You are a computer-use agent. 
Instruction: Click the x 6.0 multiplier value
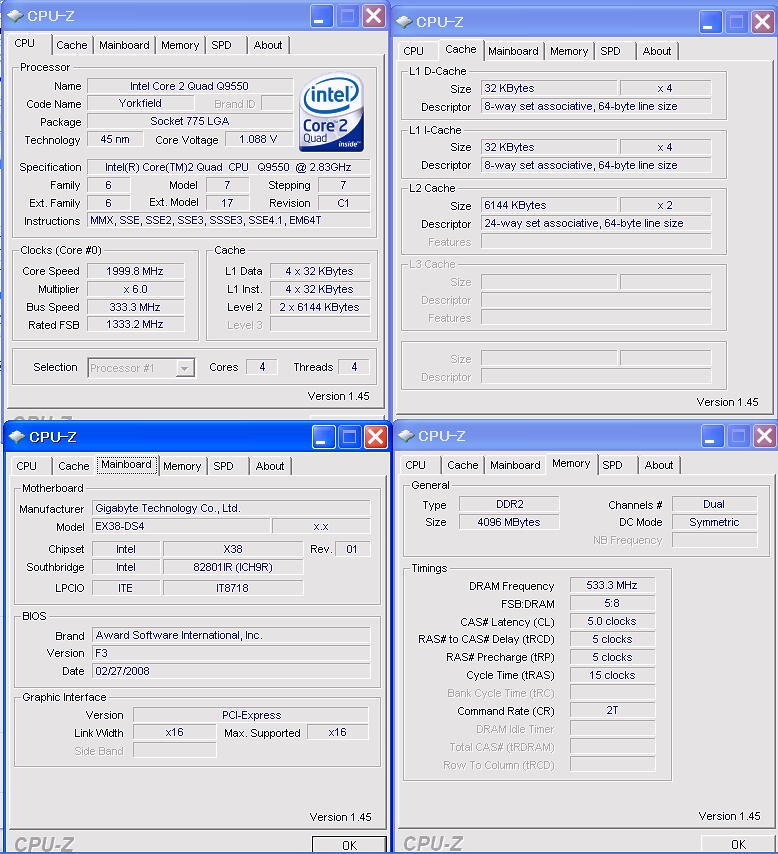click(x=135, y=289)
